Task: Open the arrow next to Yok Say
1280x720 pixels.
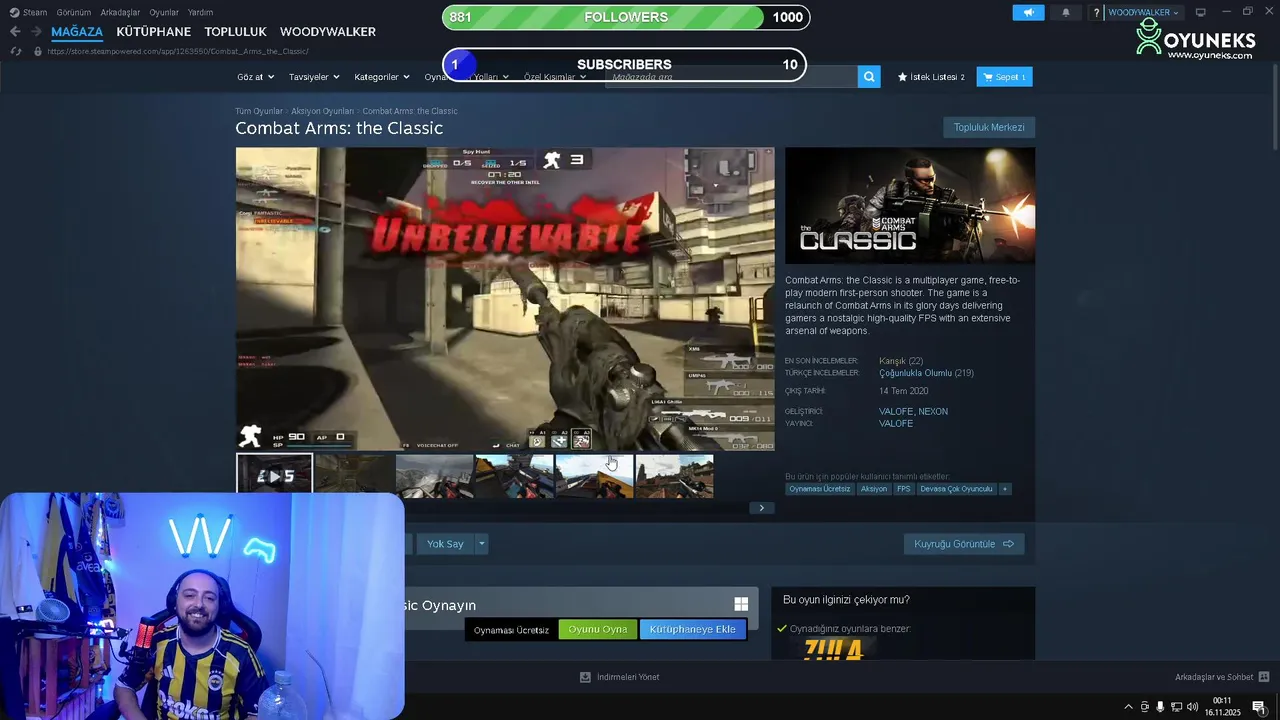Action: tap(482, 544)
